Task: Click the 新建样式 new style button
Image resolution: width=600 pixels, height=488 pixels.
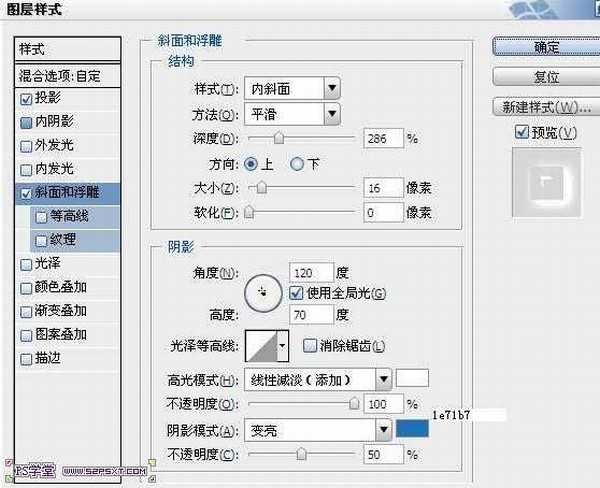Action: coord(546,107)
